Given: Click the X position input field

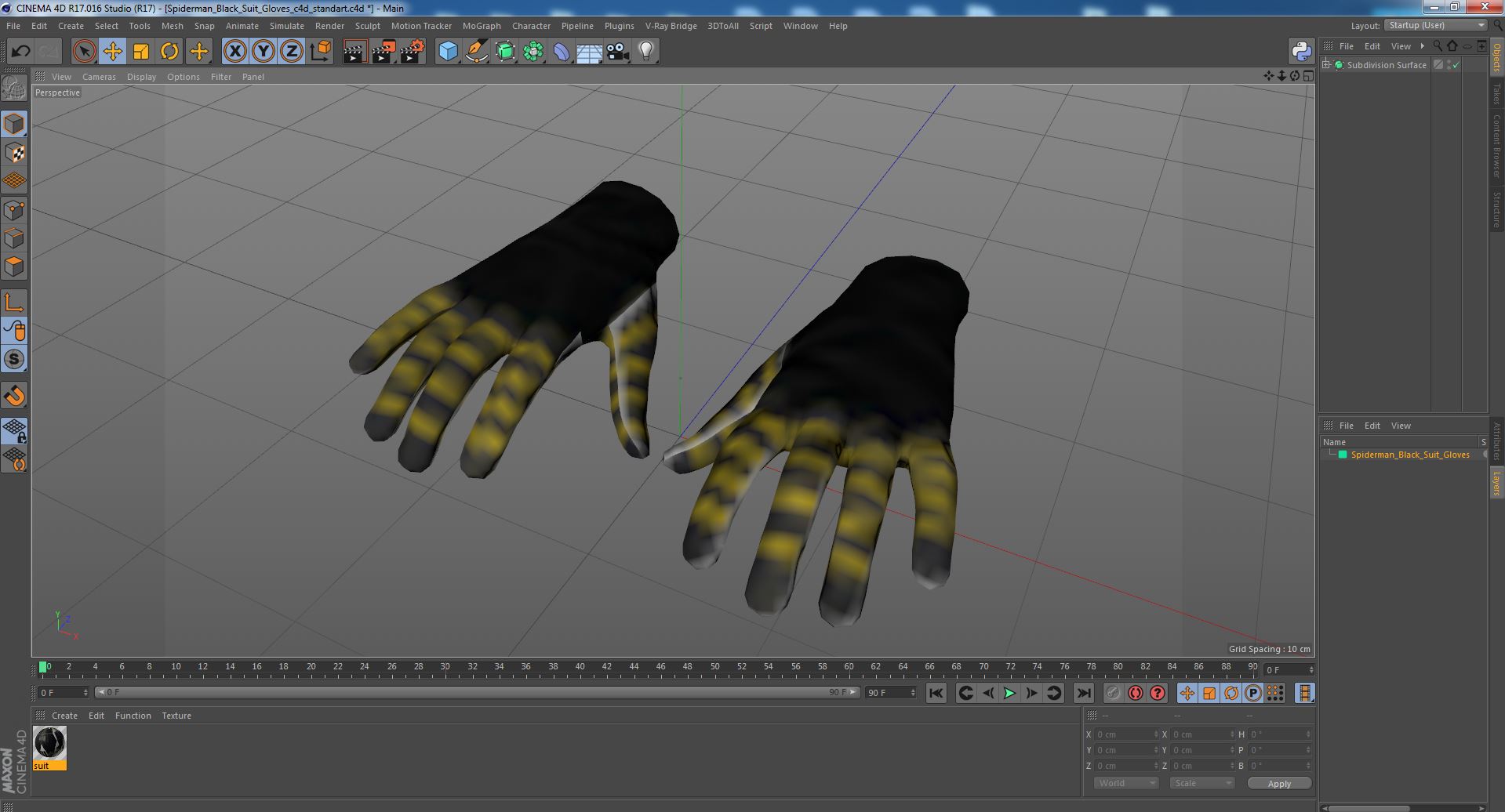Looking at the screenshot, I should click(x=1126, y=734).
